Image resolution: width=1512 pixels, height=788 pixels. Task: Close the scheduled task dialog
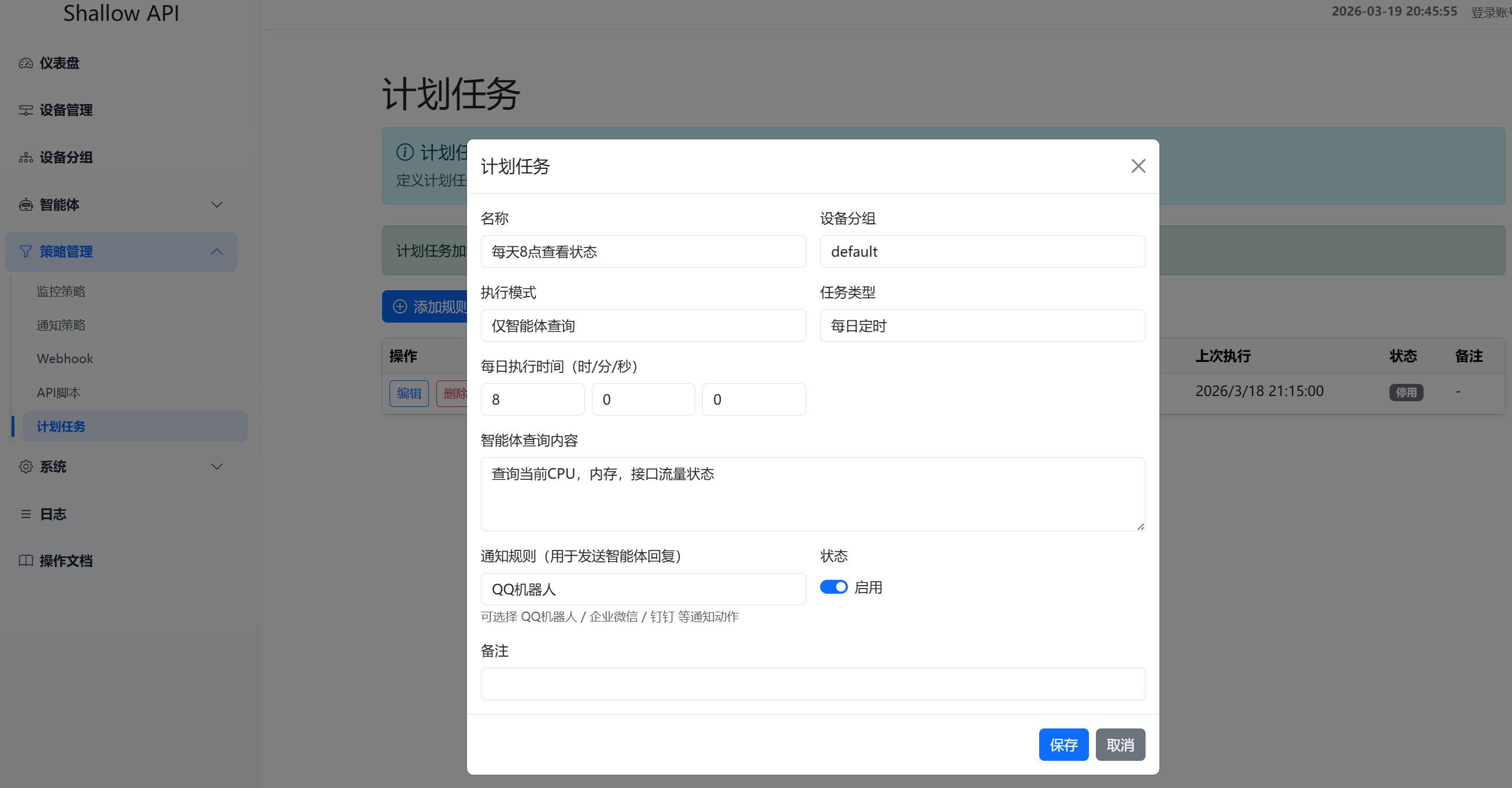pyautogui.click(x=1138, y=166)
